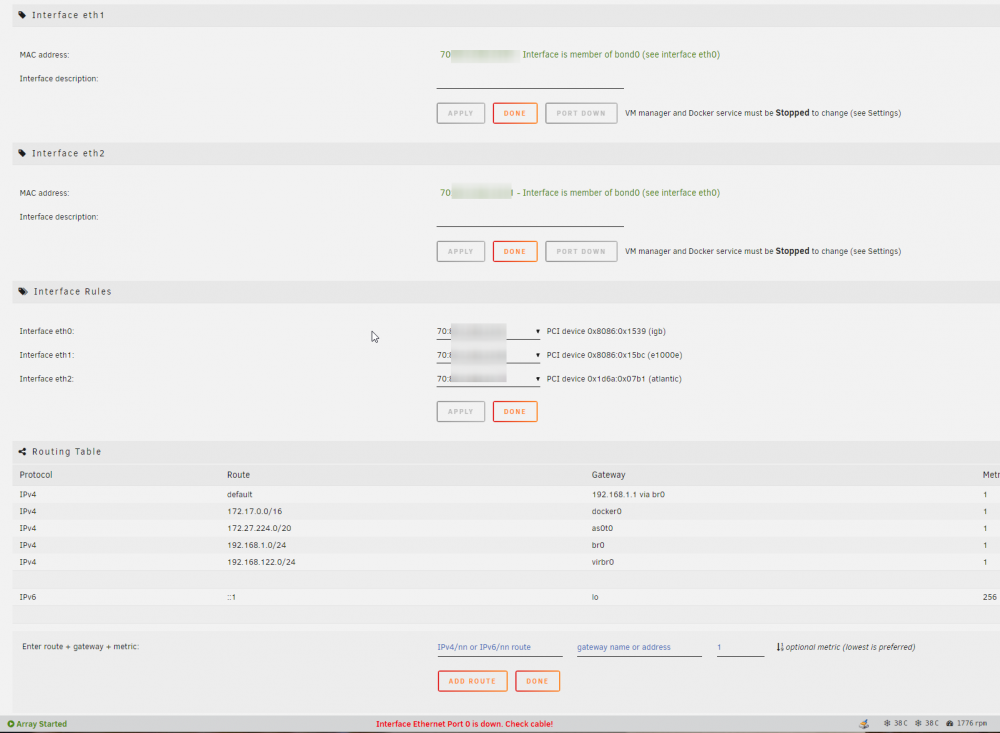Image resolution: width=1000 pixels, height=733 pixels.
Task: Click Done in the Interface eth1 section
Action: [x=515, y=113]
